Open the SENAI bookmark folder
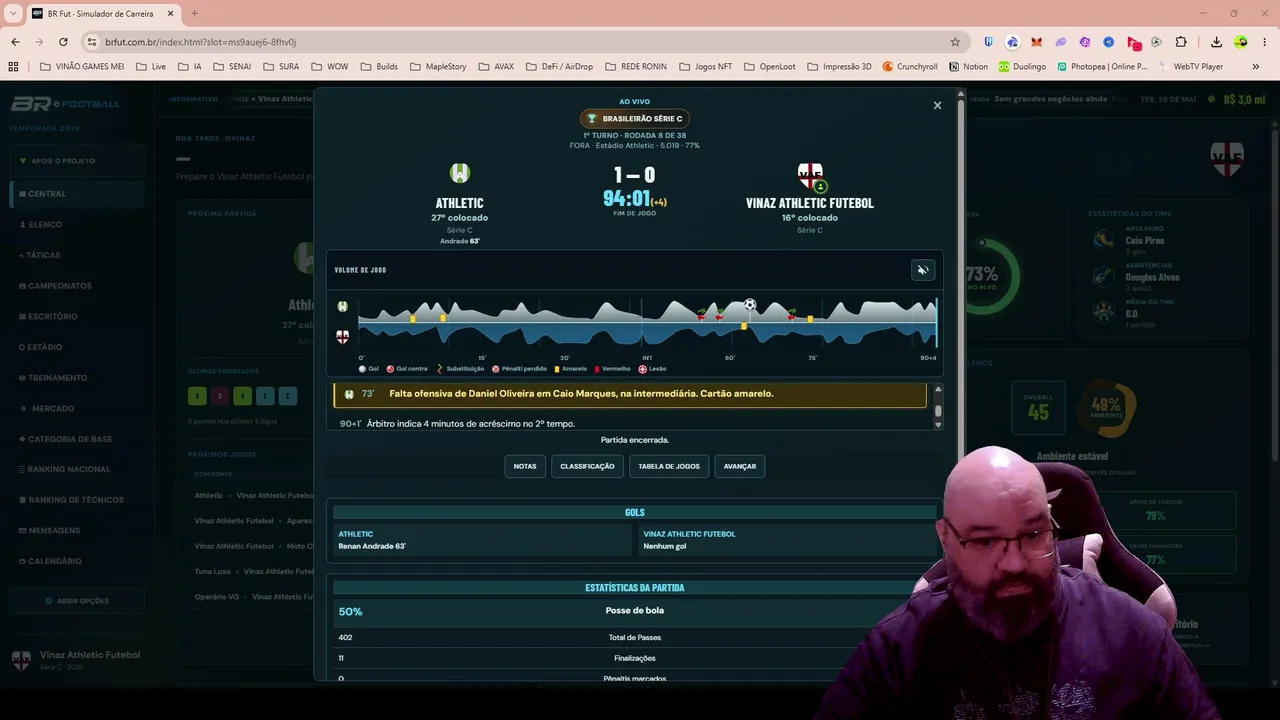 231,67
